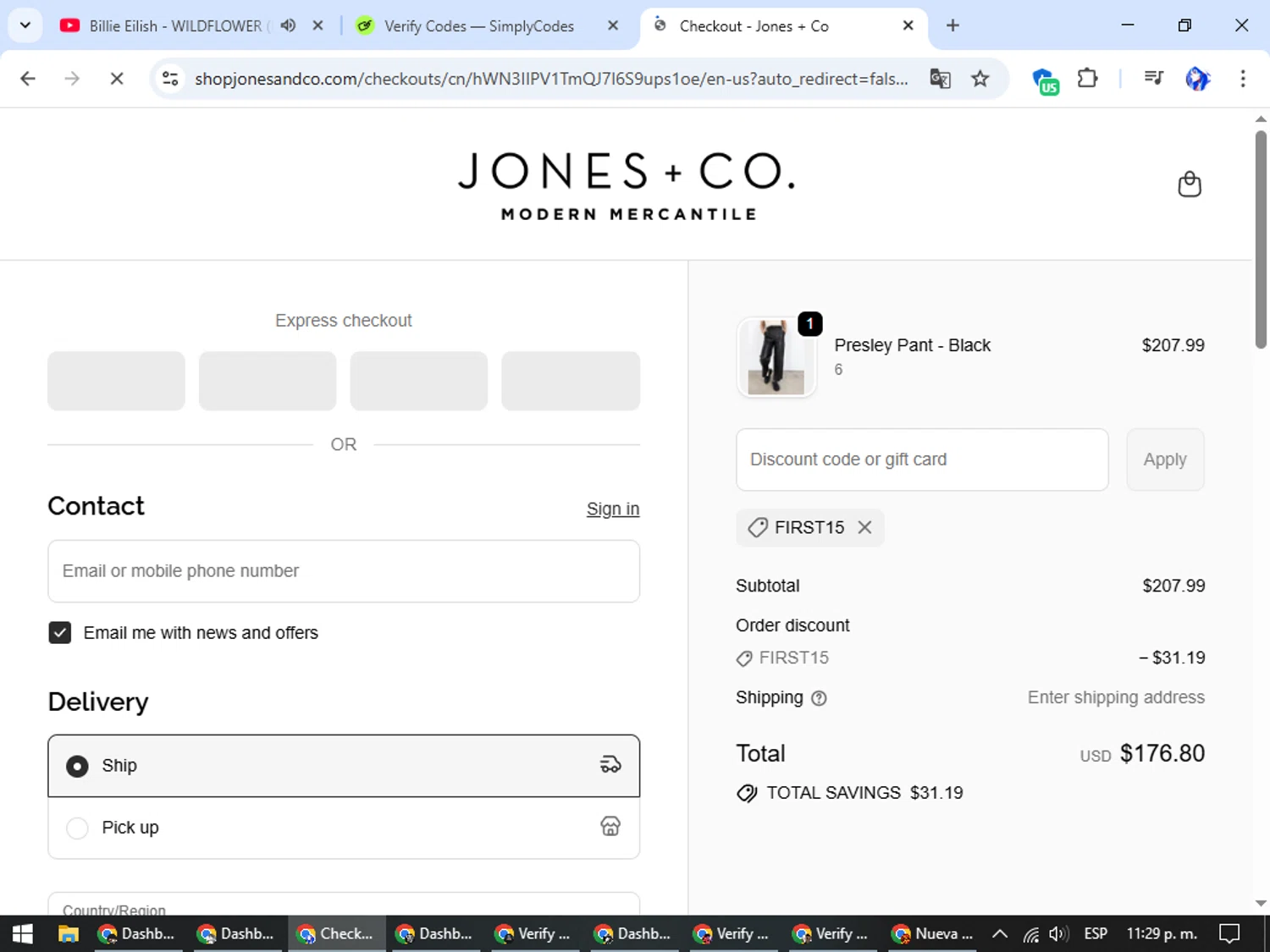Click the last express checkout button
The image size is (1270, 952).
pyautogui.click(x=571, y=381)
